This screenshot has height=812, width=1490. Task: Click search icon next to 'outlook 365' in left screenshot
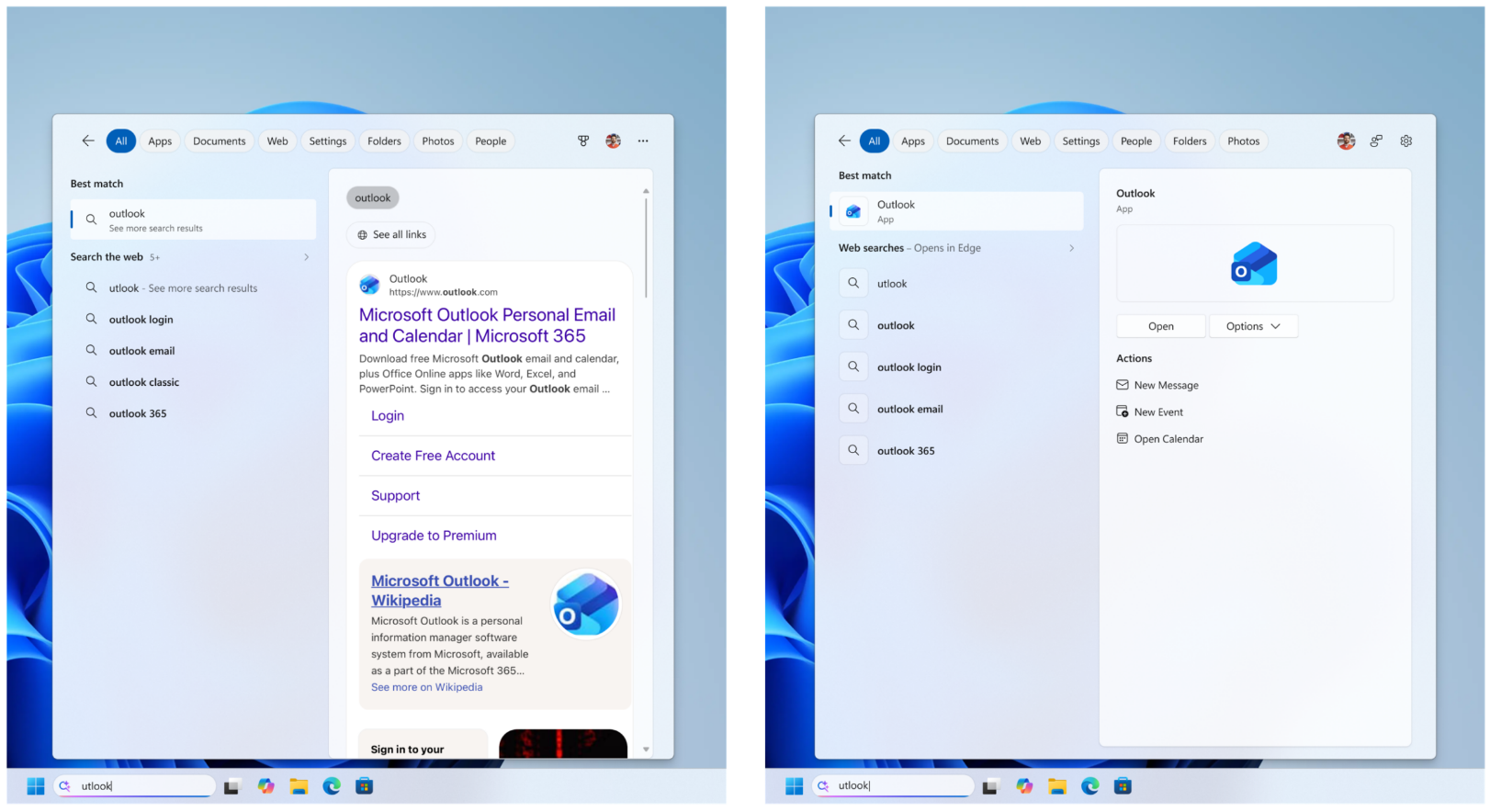[91, 412]
